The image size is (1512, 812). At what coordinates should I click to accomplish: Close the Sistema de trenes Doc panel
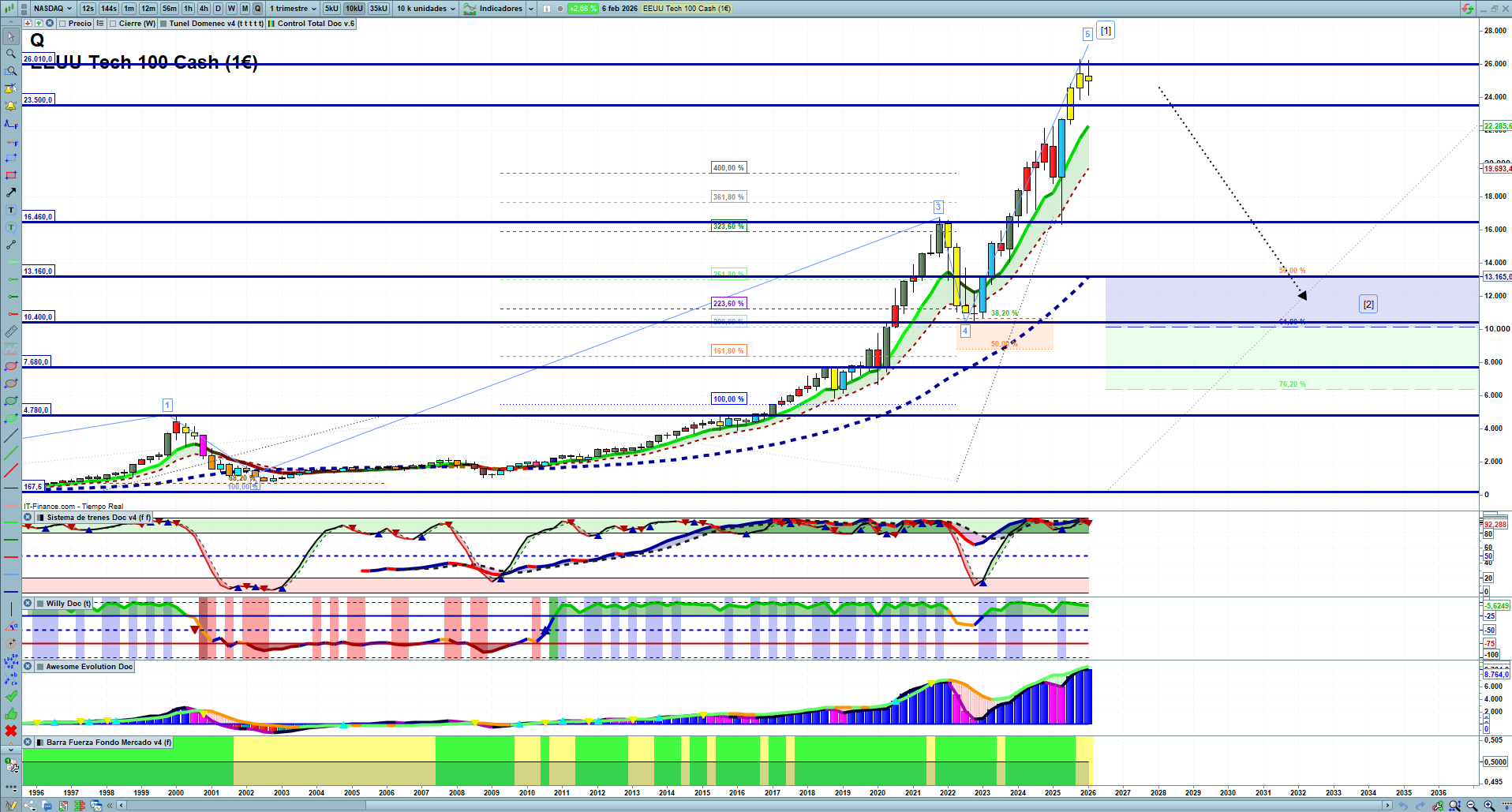[28, 518]
